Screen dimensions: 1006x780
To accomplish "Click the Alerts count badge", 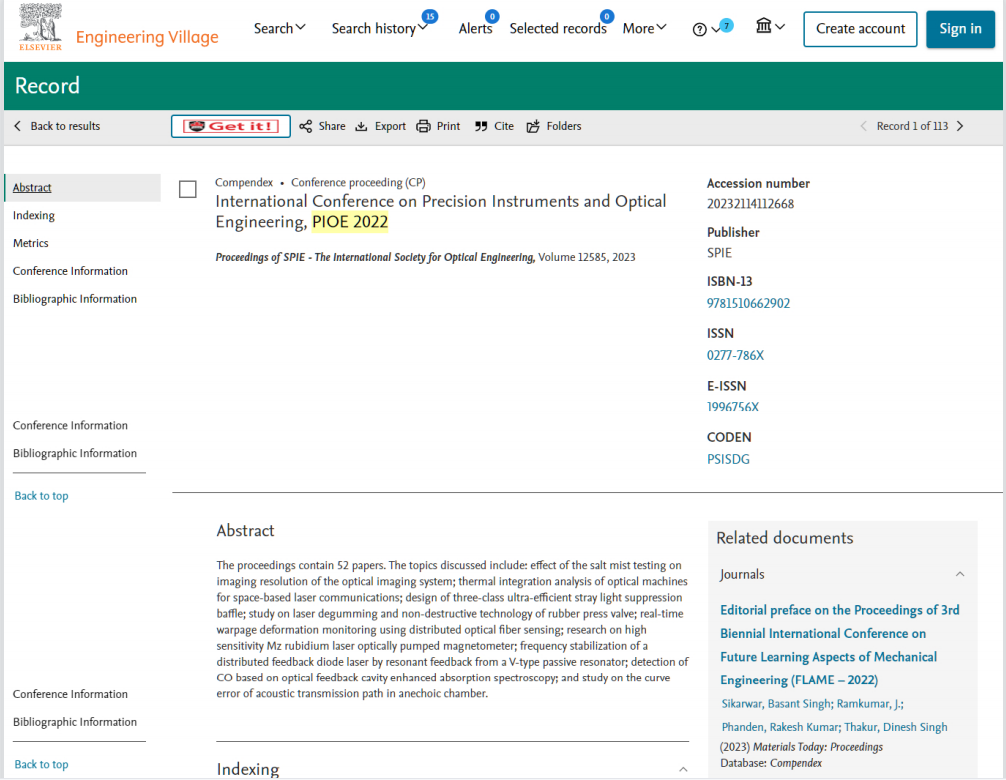I will 492,17.
